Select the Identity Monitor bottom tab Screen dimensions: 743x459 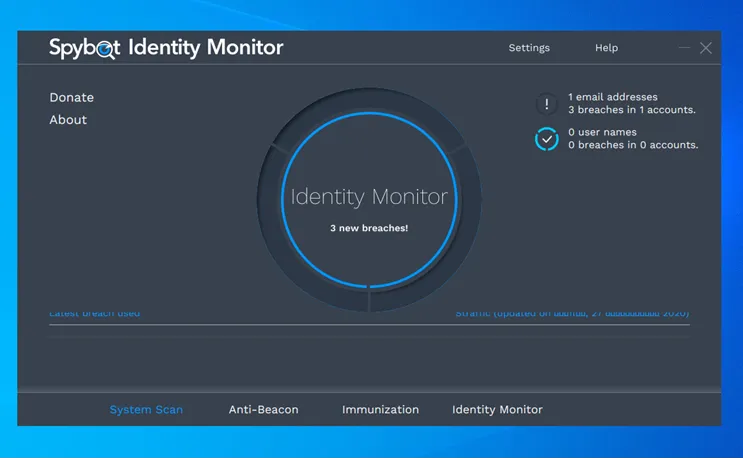pyautogui.click(x=497, y=410)
